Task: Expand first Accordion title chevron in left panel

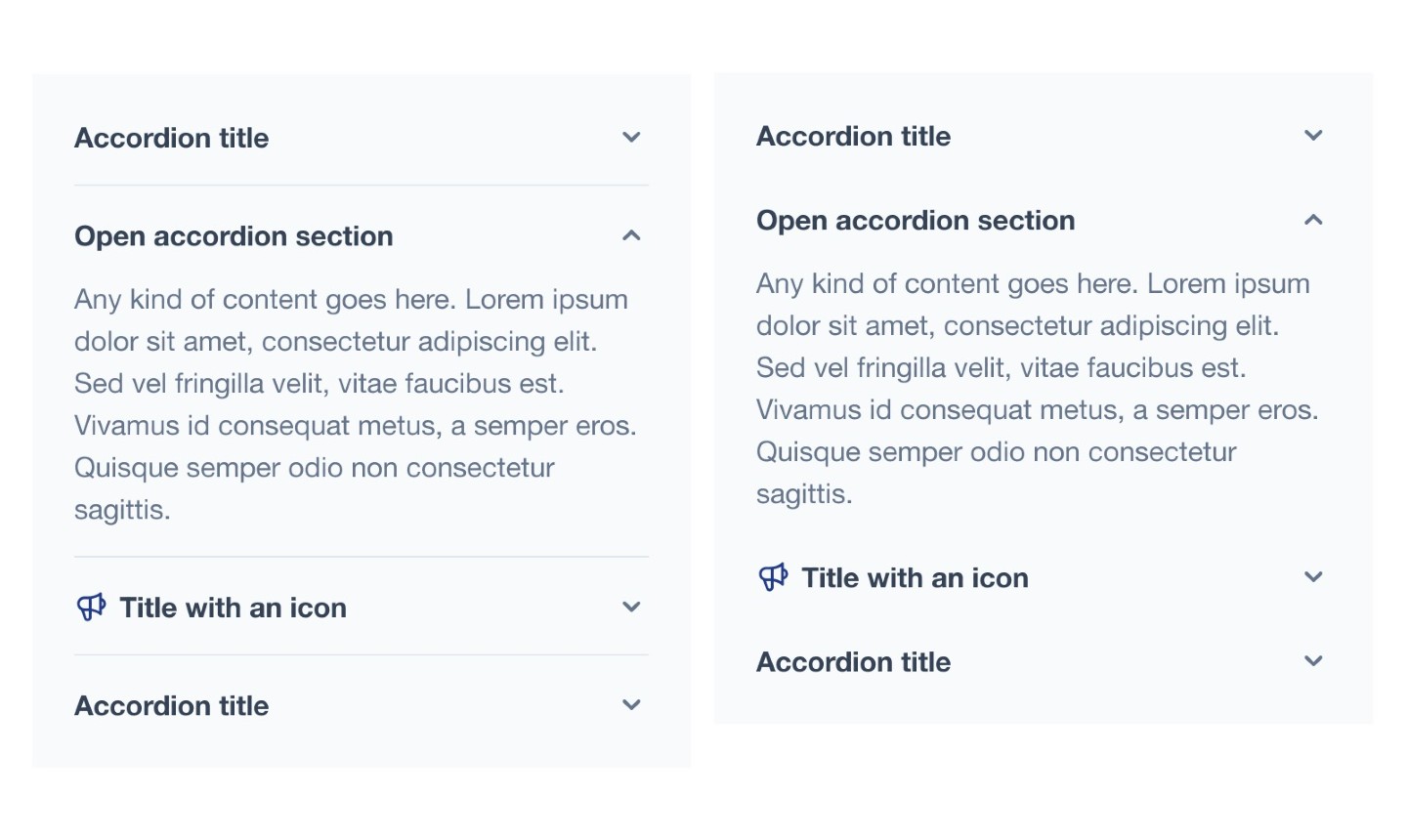Action: [x=632, y=138]
